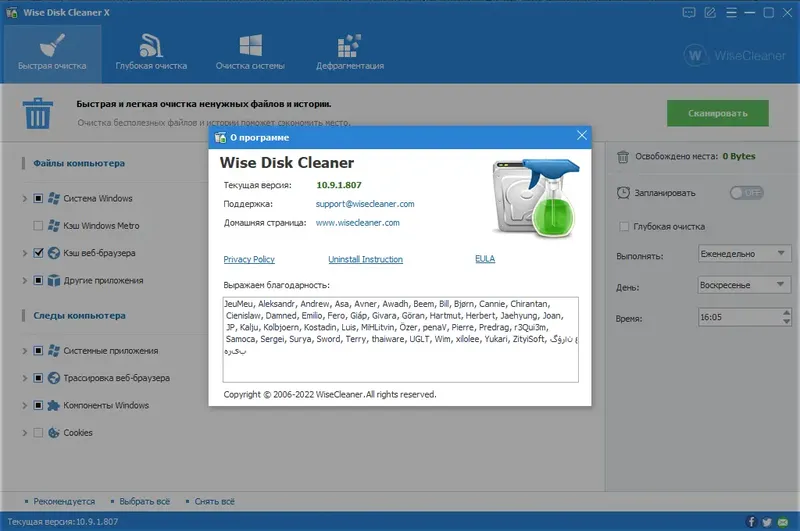
Task: Open the Facebook icon in status bar
Action: coord(751,522)
